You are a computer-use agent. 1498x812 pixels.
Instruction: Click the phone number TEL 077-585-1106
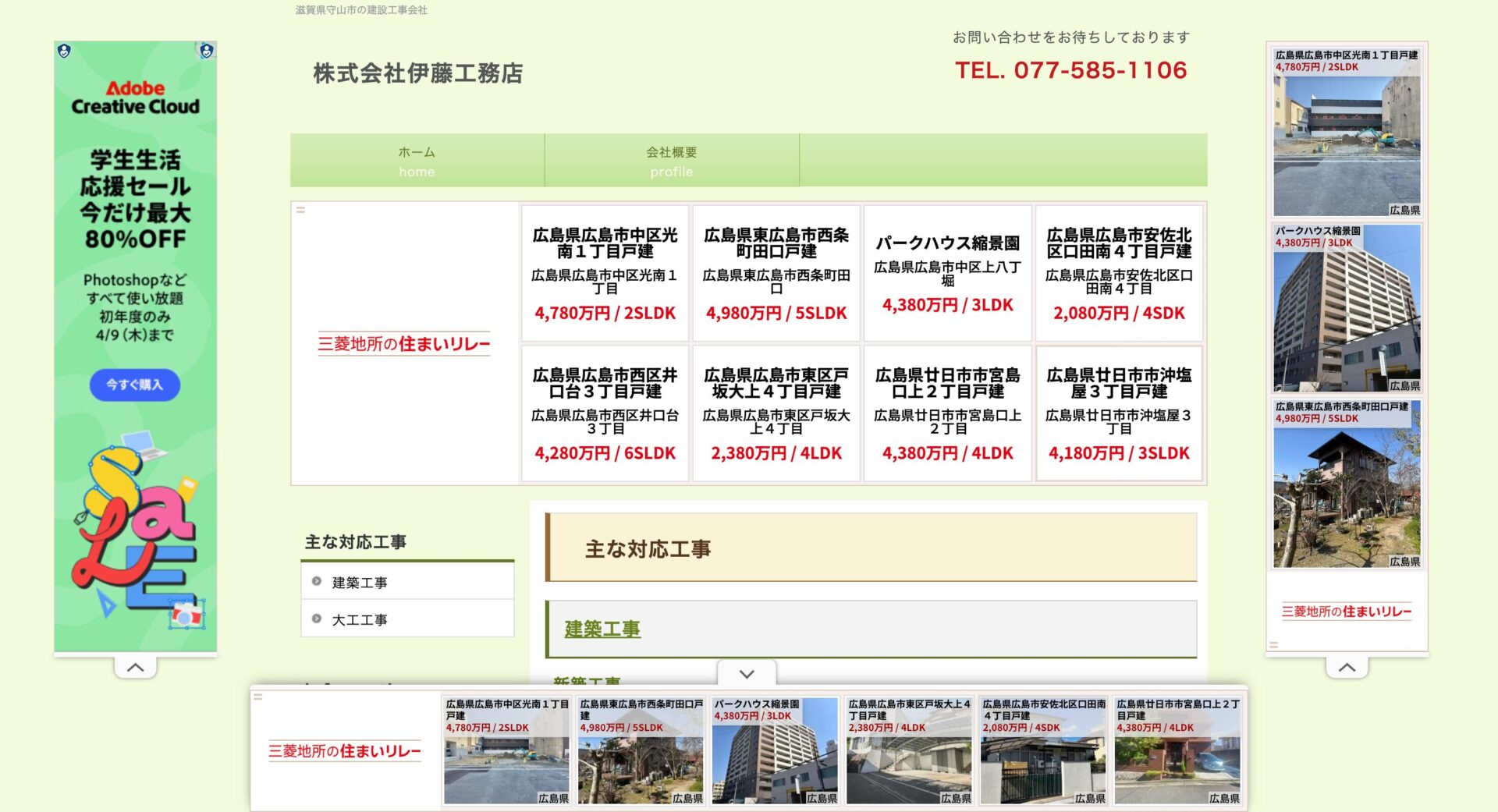[1069, 70]
